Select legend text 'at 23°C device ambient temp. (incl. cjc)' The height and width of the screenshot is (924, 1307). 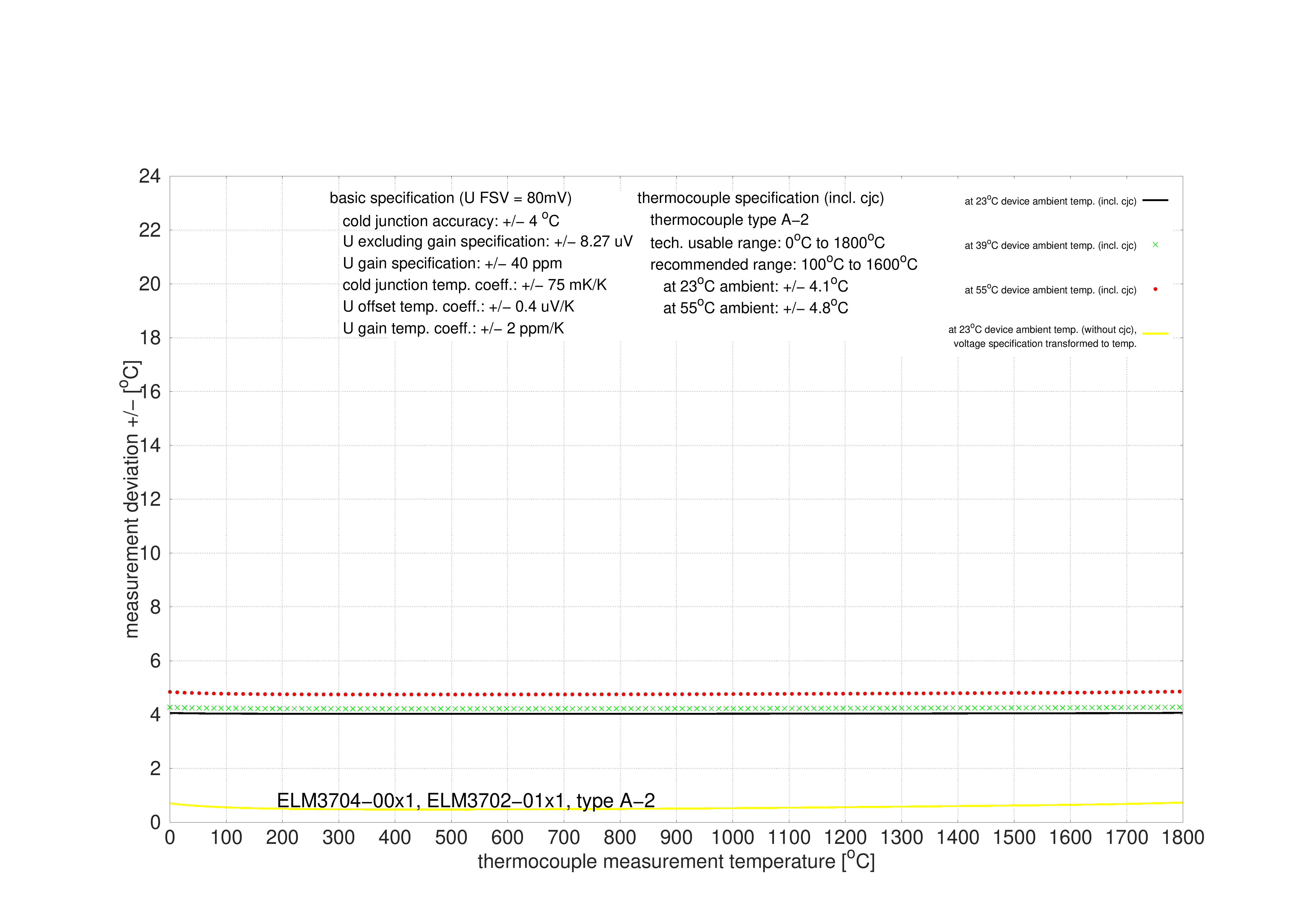pyautogui.click(x=1050, y=201)
